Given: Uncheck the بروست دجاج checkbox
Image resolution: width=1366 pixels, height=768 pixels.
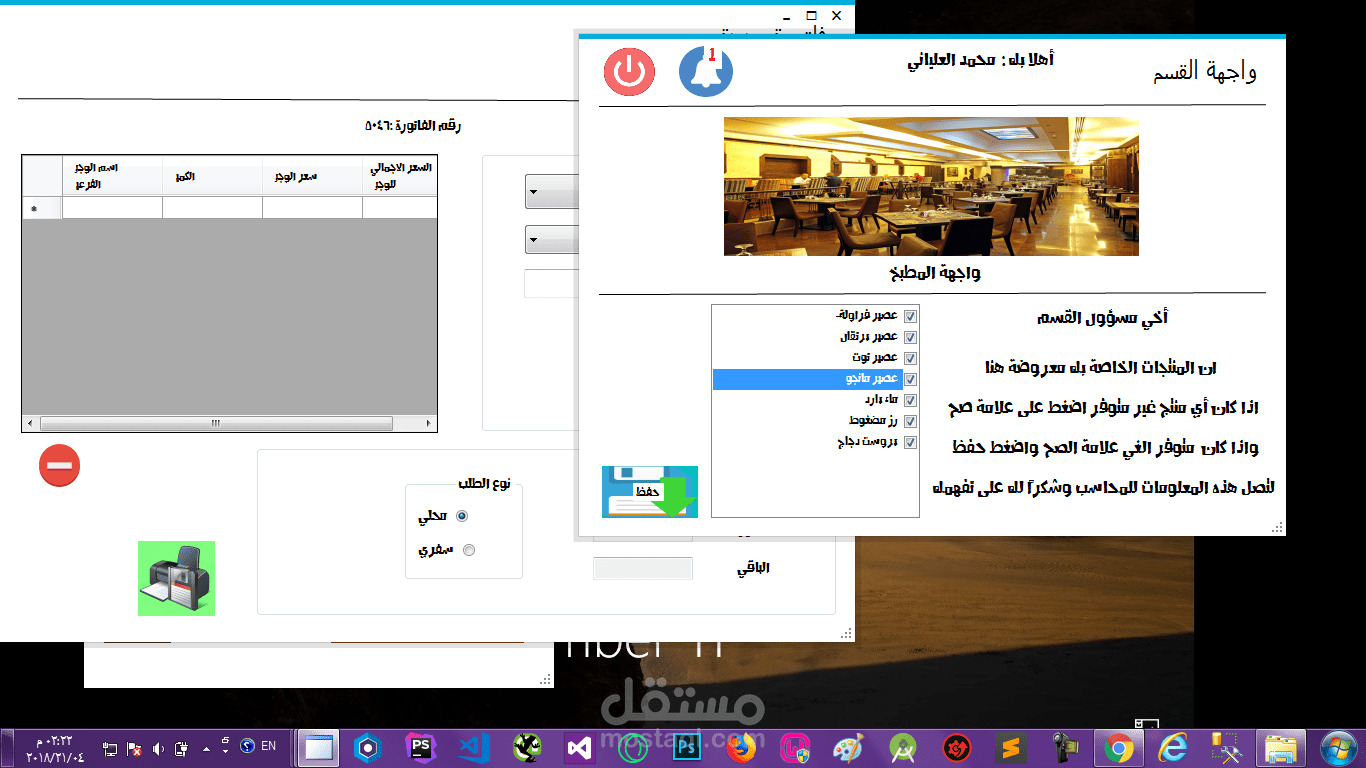Looking at the screenshot, I should [x=910, y=442].
